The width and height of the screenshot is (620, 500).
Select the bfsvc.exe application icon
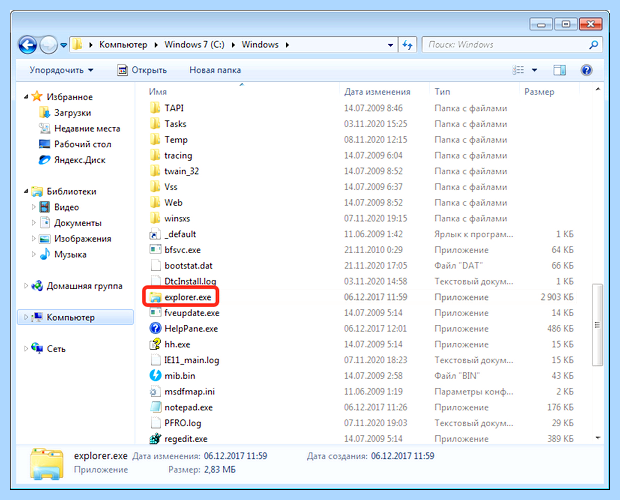point(155,250)
